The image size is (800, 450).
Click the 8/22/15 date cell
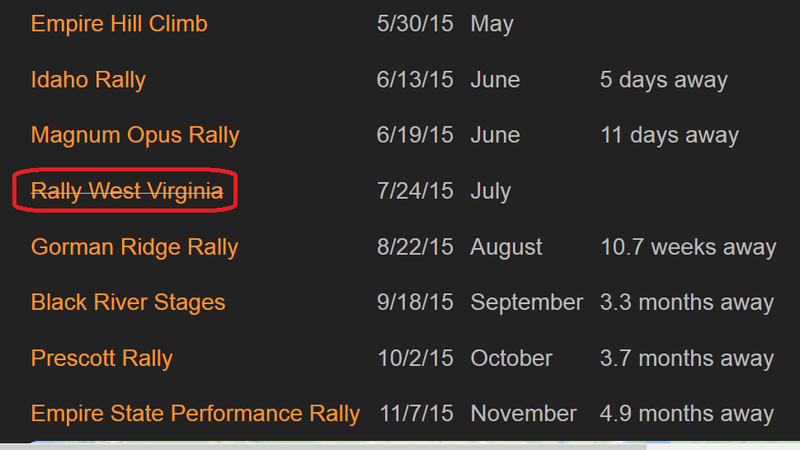[415, 247]
